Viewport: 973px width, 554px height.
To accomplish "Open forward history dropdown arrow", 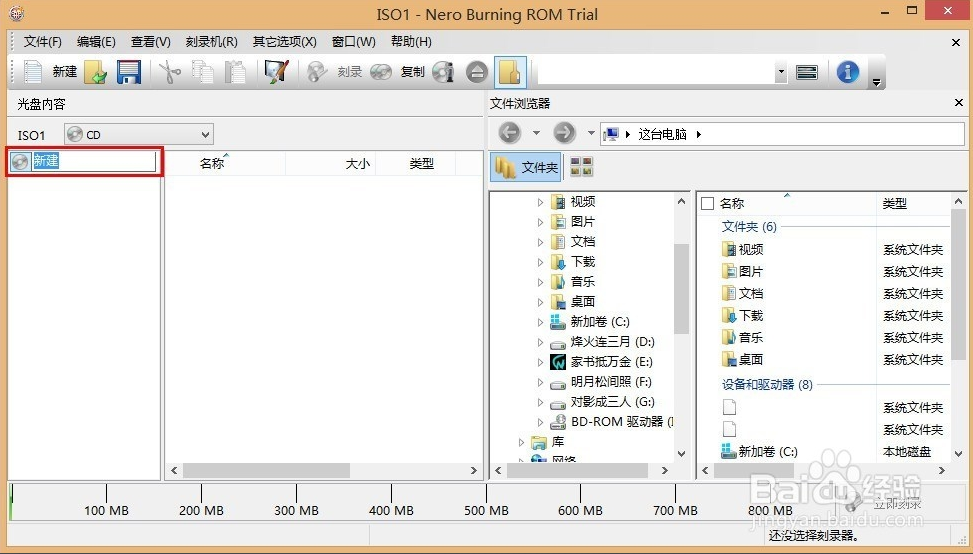I will click(x=591, y=133).
